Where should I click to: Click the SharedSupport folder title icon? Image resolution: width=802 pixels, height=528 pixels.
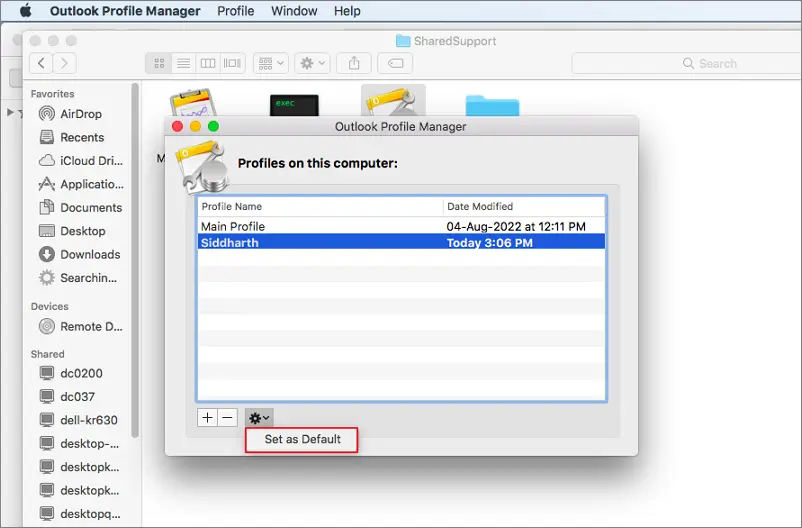point(403,41)
